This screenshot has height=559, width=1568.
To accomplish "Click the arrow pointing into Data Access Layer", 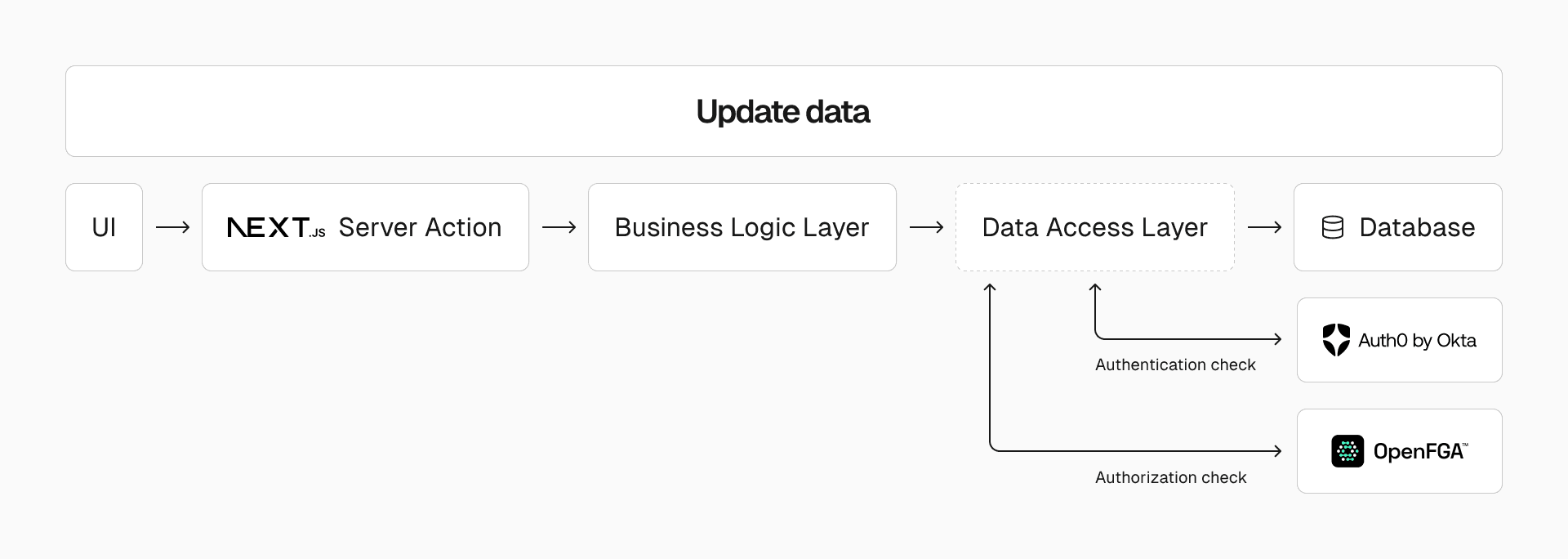I will [926, 227].
